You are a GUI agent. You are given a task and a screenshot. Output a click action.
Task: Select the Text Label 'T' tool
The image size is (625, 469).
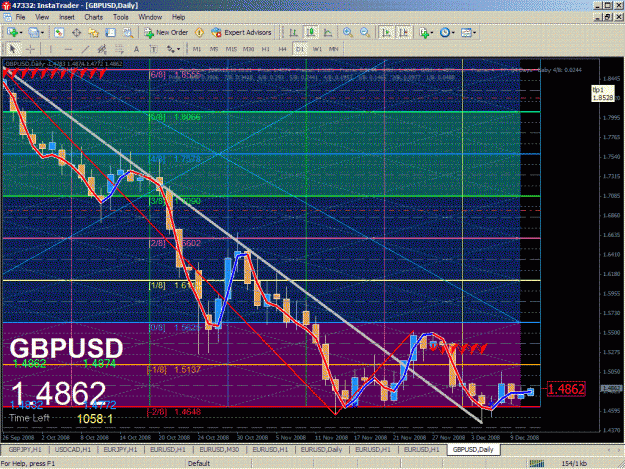click(153, 49)
